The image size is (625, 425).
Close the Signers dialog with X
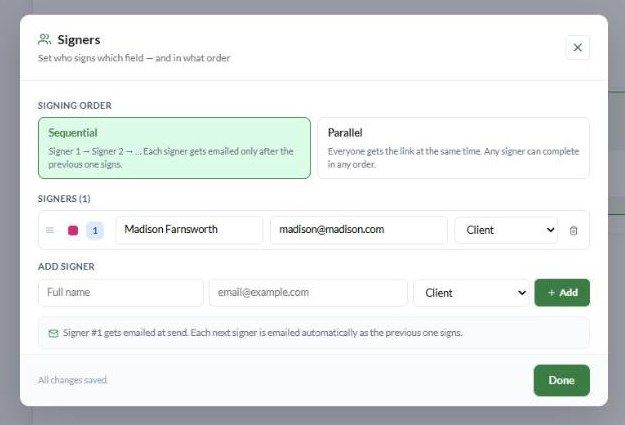click(x=577, y=47)
